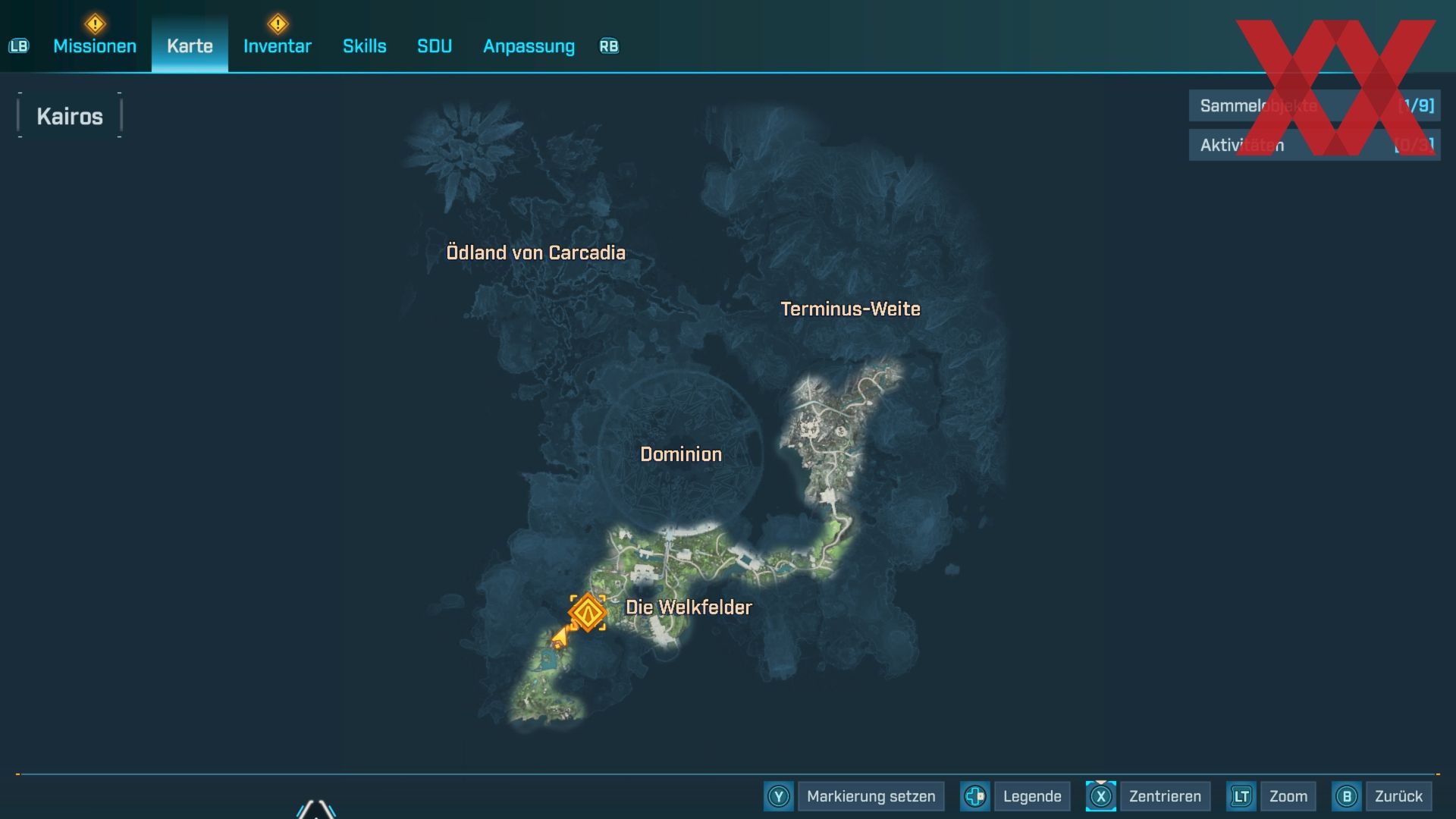Image resolution: width=1456 pixels, height=819 pixels.
Task: Open the Skills tab
Action: tap(364, 46)
